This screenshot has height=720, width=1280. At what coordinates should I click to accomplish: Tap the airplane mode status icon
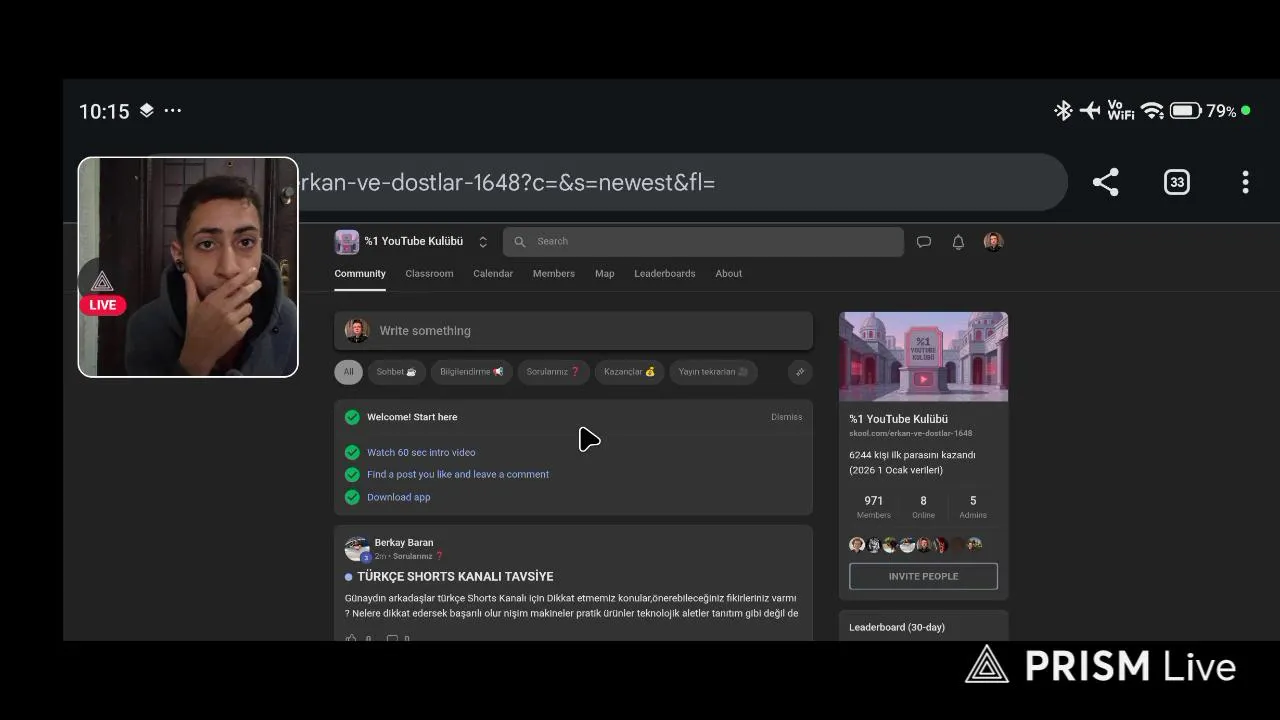1090,110
